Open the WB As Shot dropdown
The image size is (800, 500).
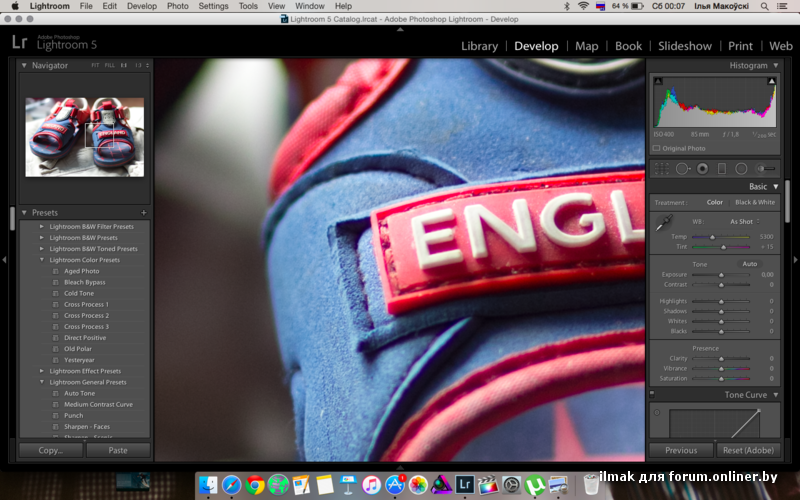pyautogui.click(x=744, y=221)
